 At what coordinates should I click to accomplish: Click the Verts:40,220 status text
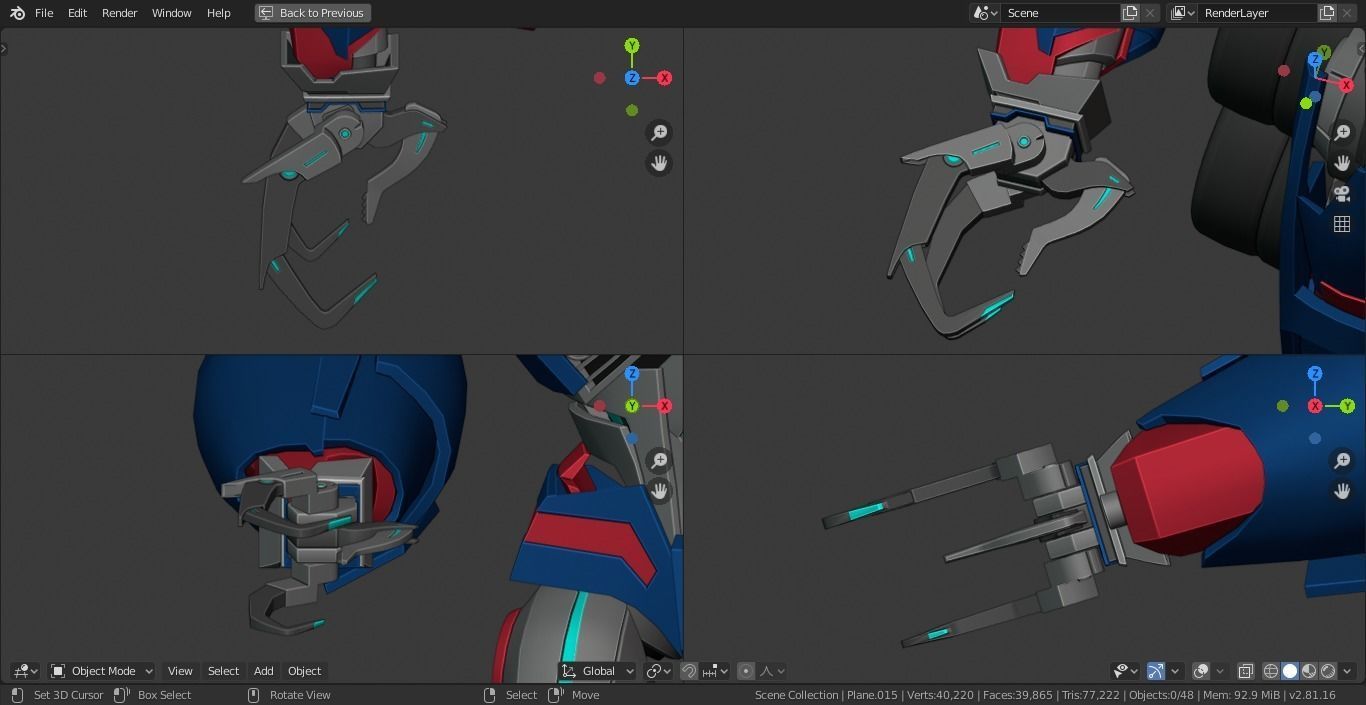tap(938, 695)
